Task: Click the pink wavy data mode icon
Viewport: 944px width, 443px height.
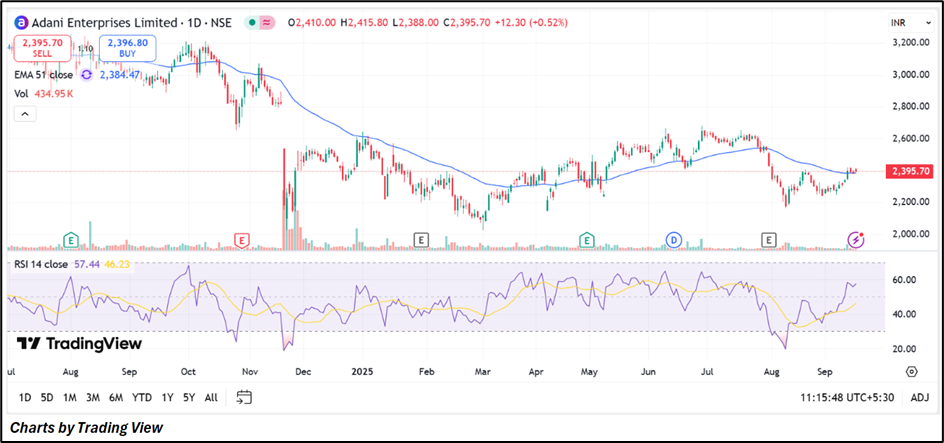Action: tap(267, 23)
